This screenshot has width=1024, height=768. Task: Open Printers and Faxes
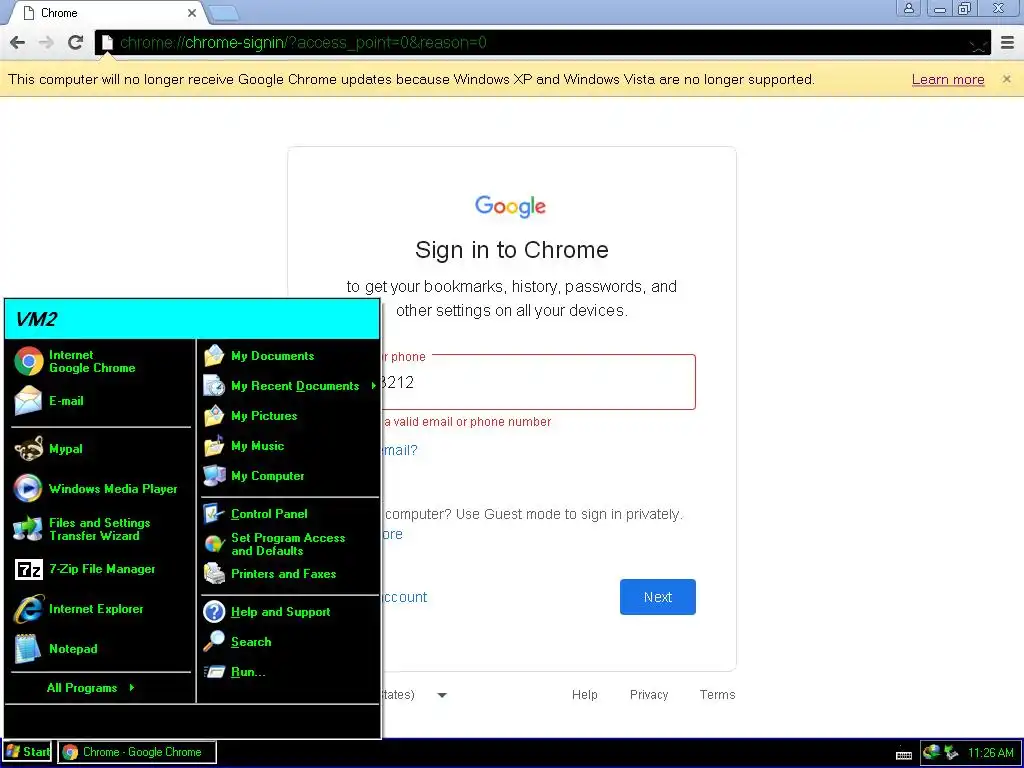click(289, 574)
